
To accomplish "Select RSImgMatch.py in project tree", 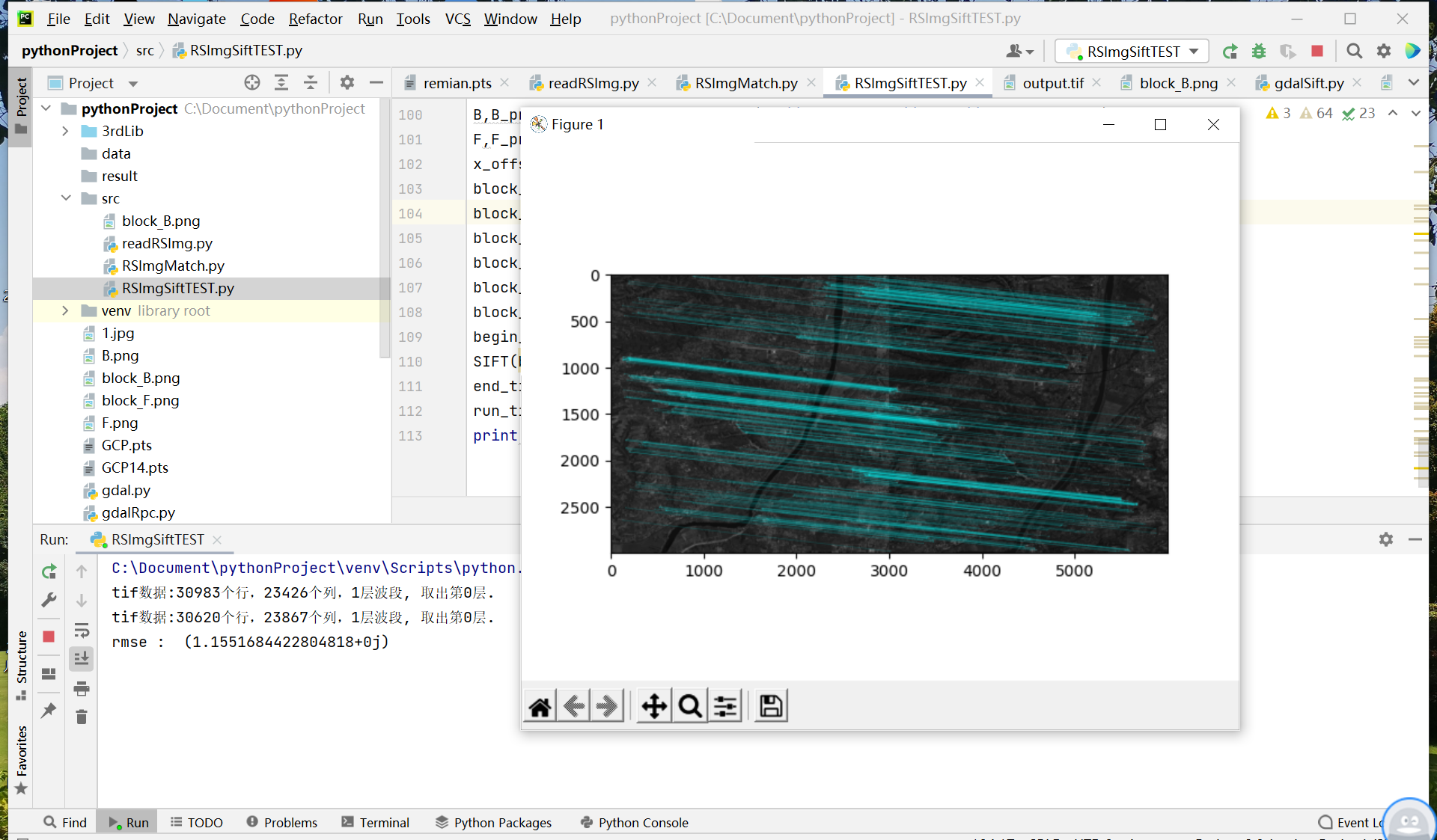I will [x=173, y=266].
